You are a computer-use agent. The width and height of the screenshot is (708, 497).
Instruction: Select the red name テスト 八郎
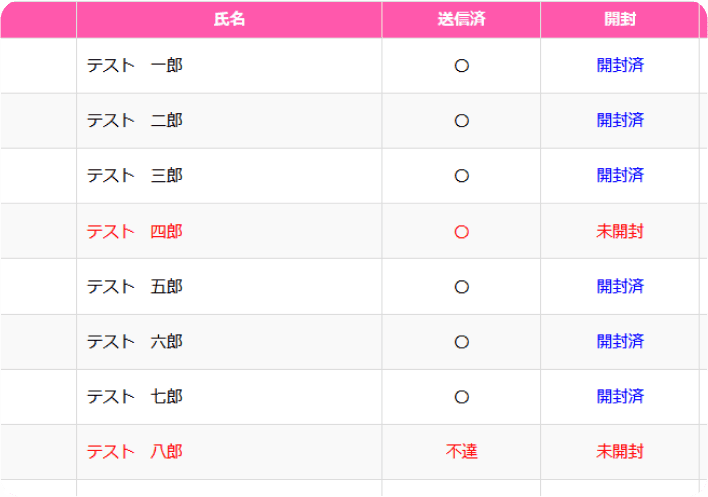coord(135,452)
